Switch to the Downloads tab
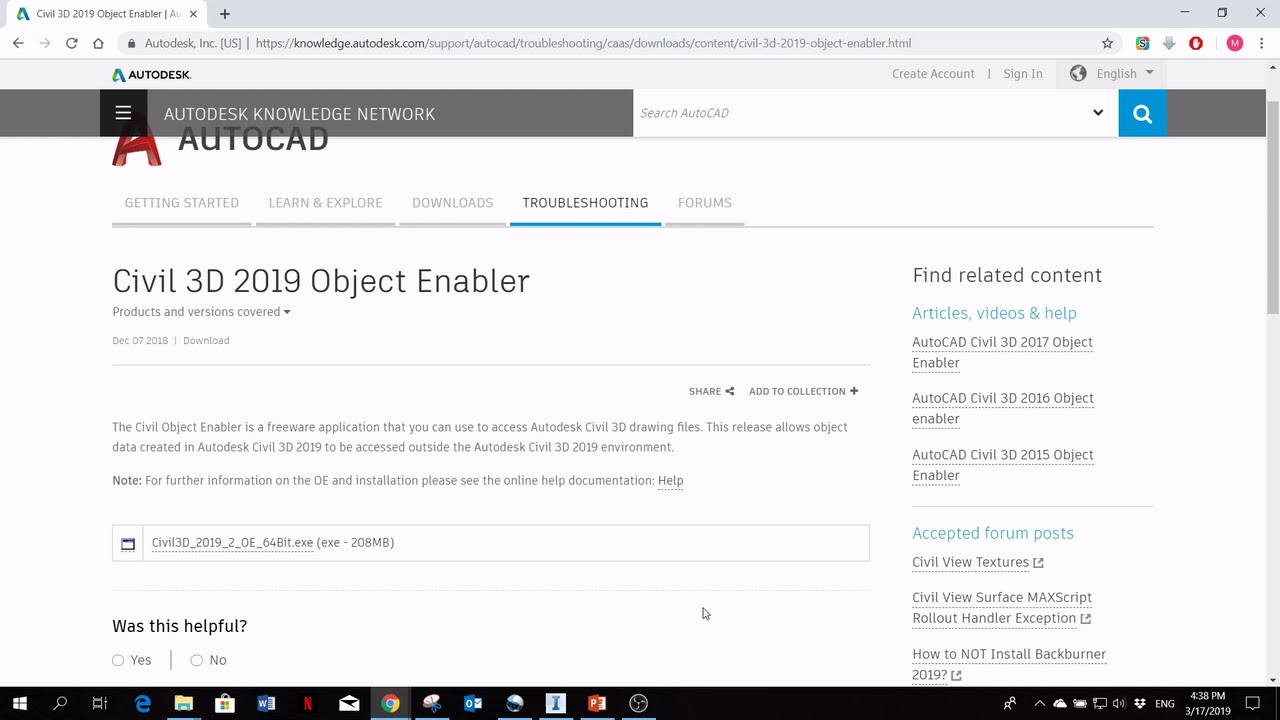 (x=453, y=203)
